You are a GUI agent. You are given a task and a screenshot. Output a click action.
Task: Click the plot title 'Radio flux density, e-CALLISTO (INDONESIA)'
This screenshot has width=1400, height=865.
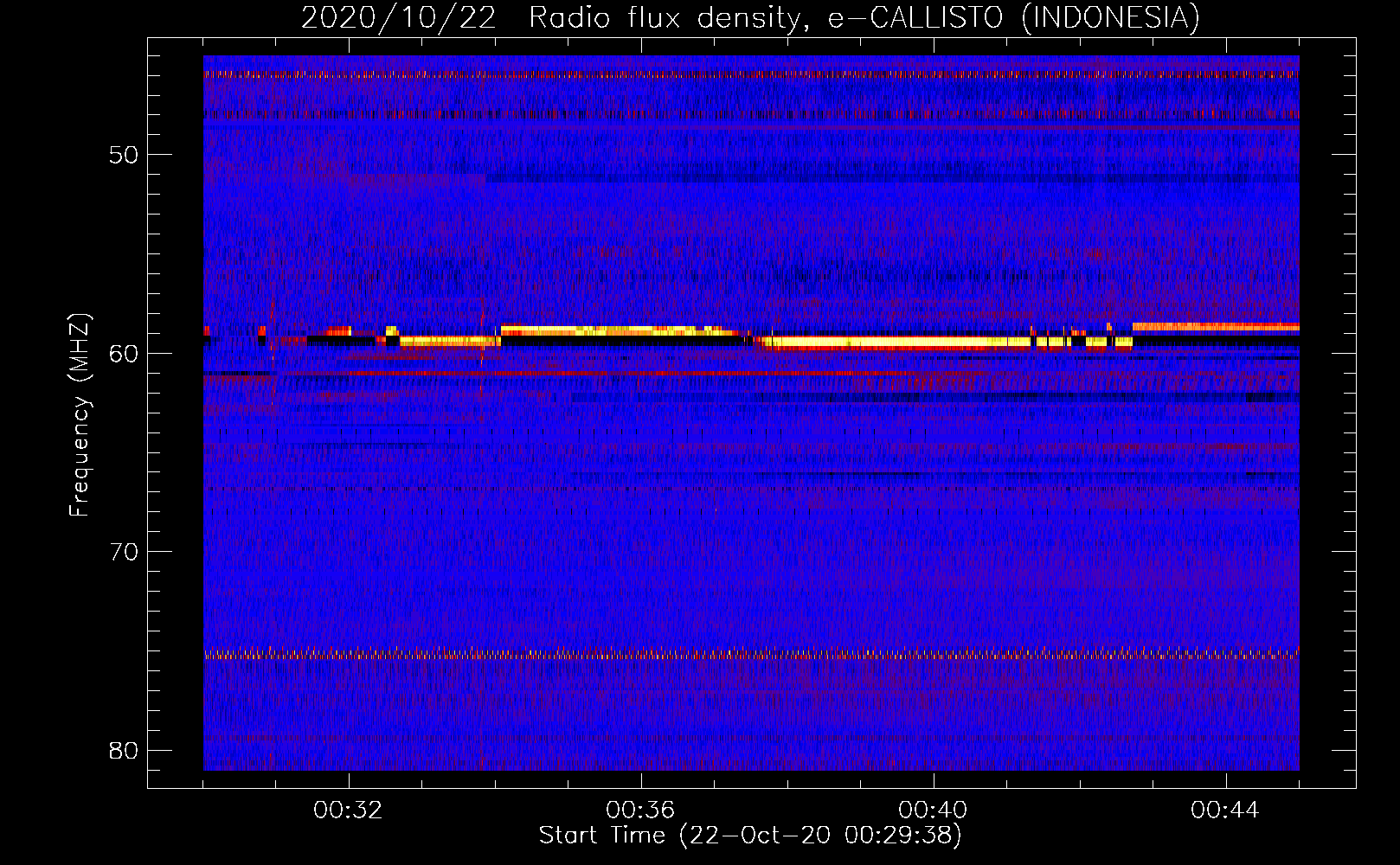coord(864,18)
